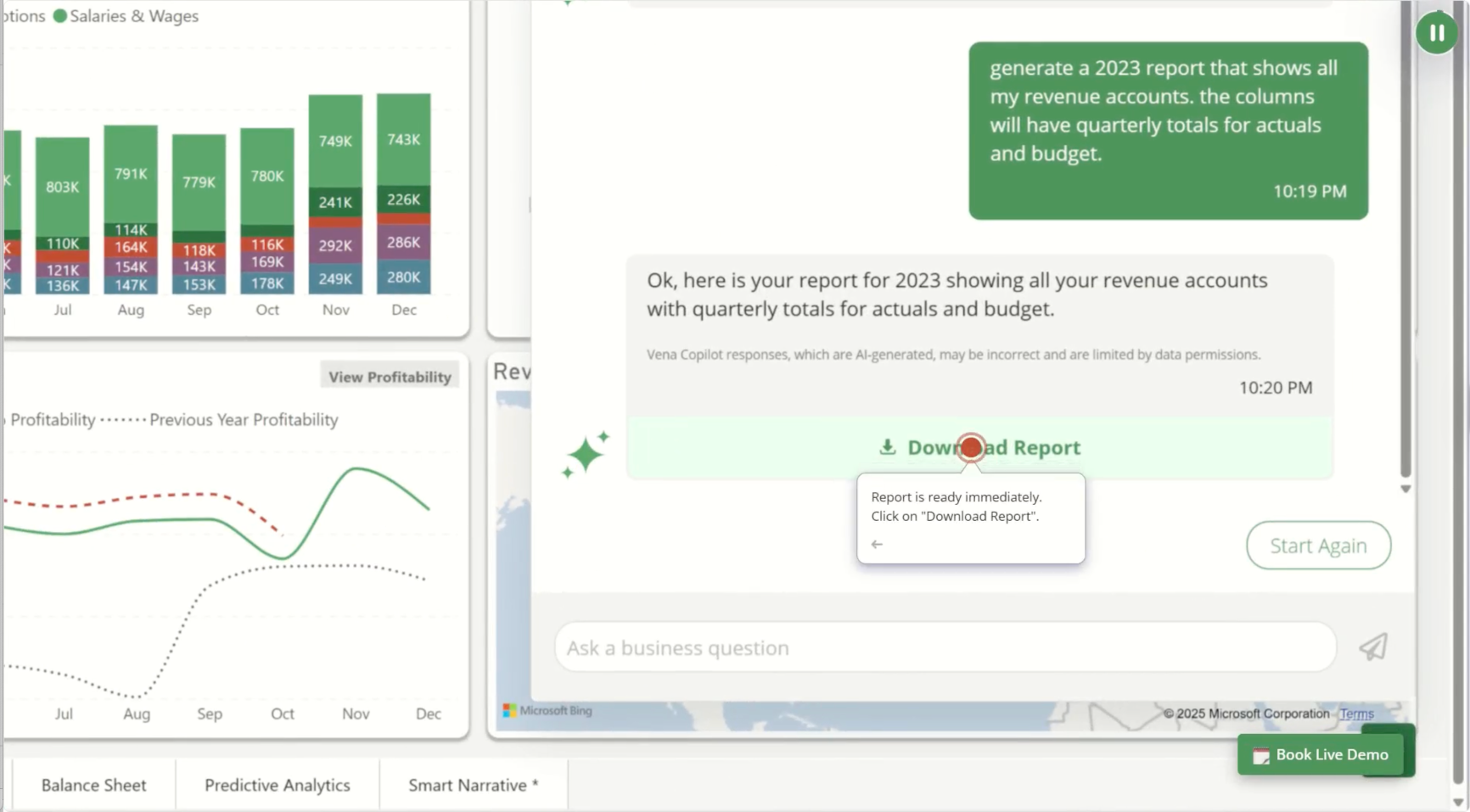Pause the demo playback
The width and height of the screenshot is (1470, 812).
click(1437, 32)
